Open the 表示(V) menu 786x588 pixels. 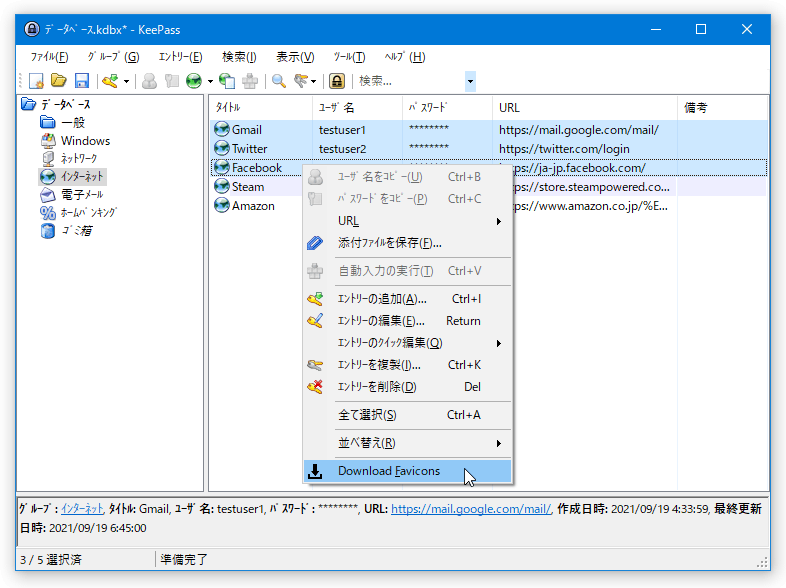coord(295,57)
